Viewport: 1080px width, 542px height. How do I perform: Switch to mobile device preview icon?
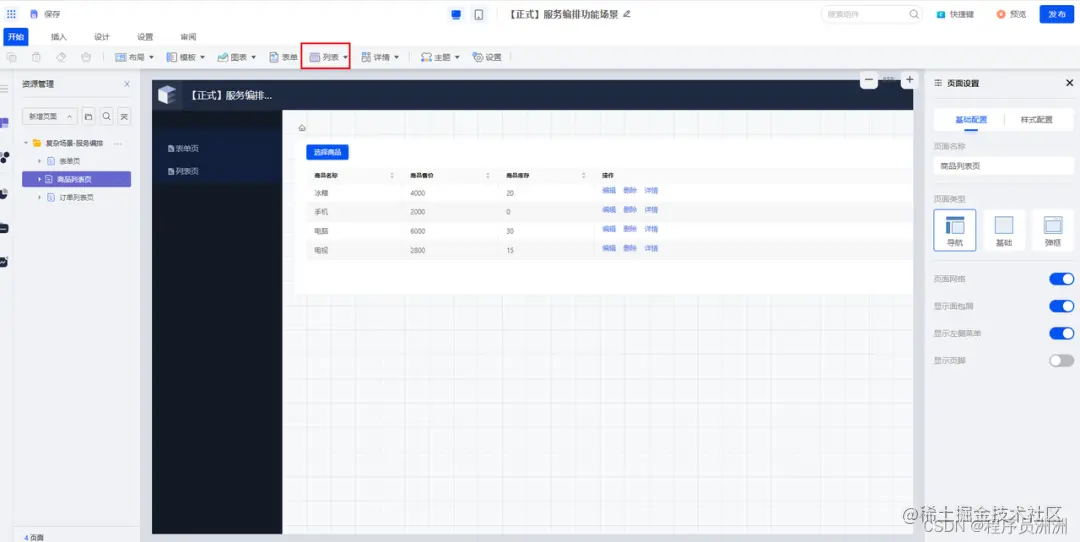(479, 14)
